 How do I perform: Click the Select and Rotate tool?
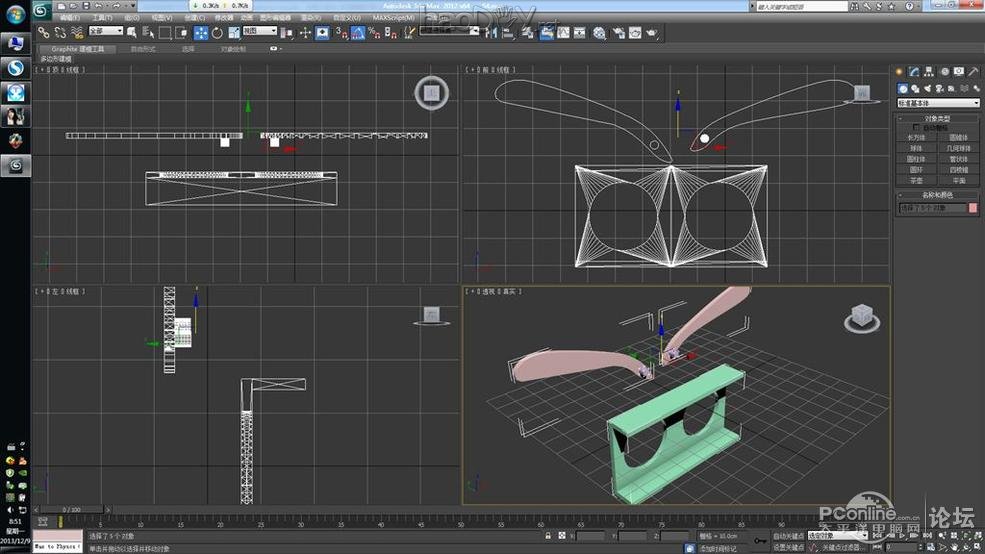(x=217, y=32)
